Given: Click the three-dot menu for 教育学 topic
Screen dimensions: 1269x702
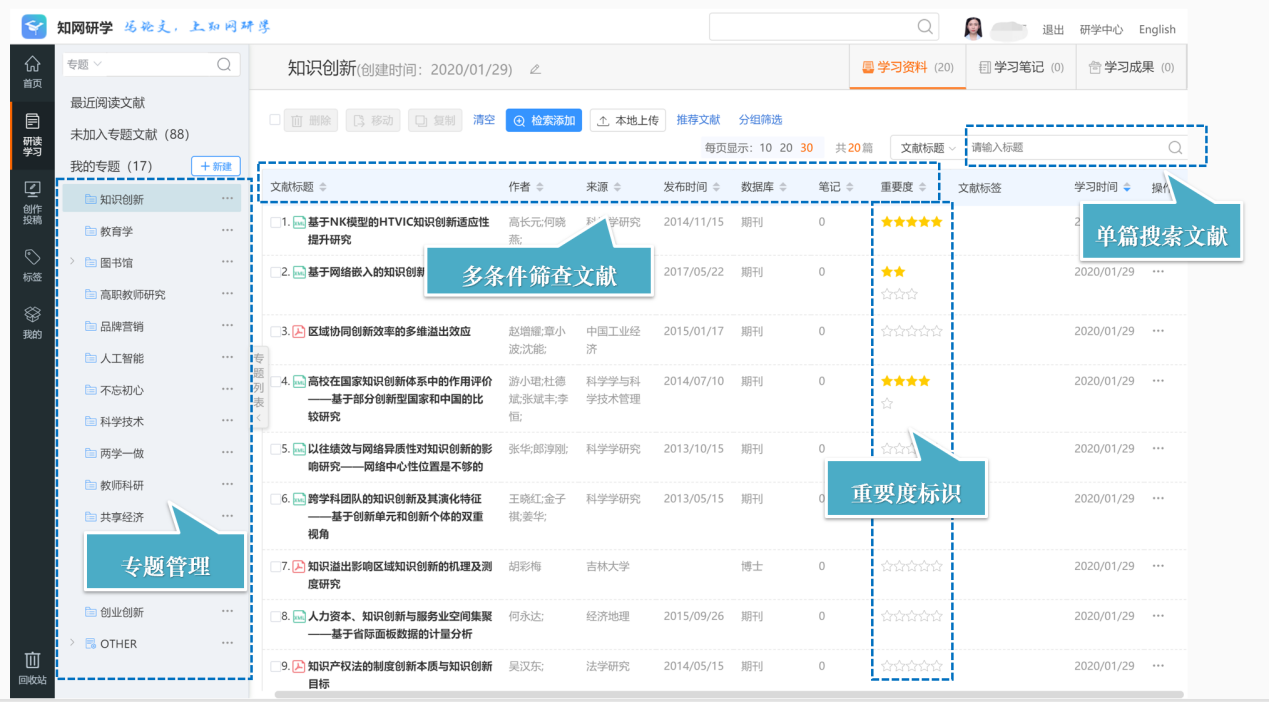Looking at the screenshot, I should point(227,231).
